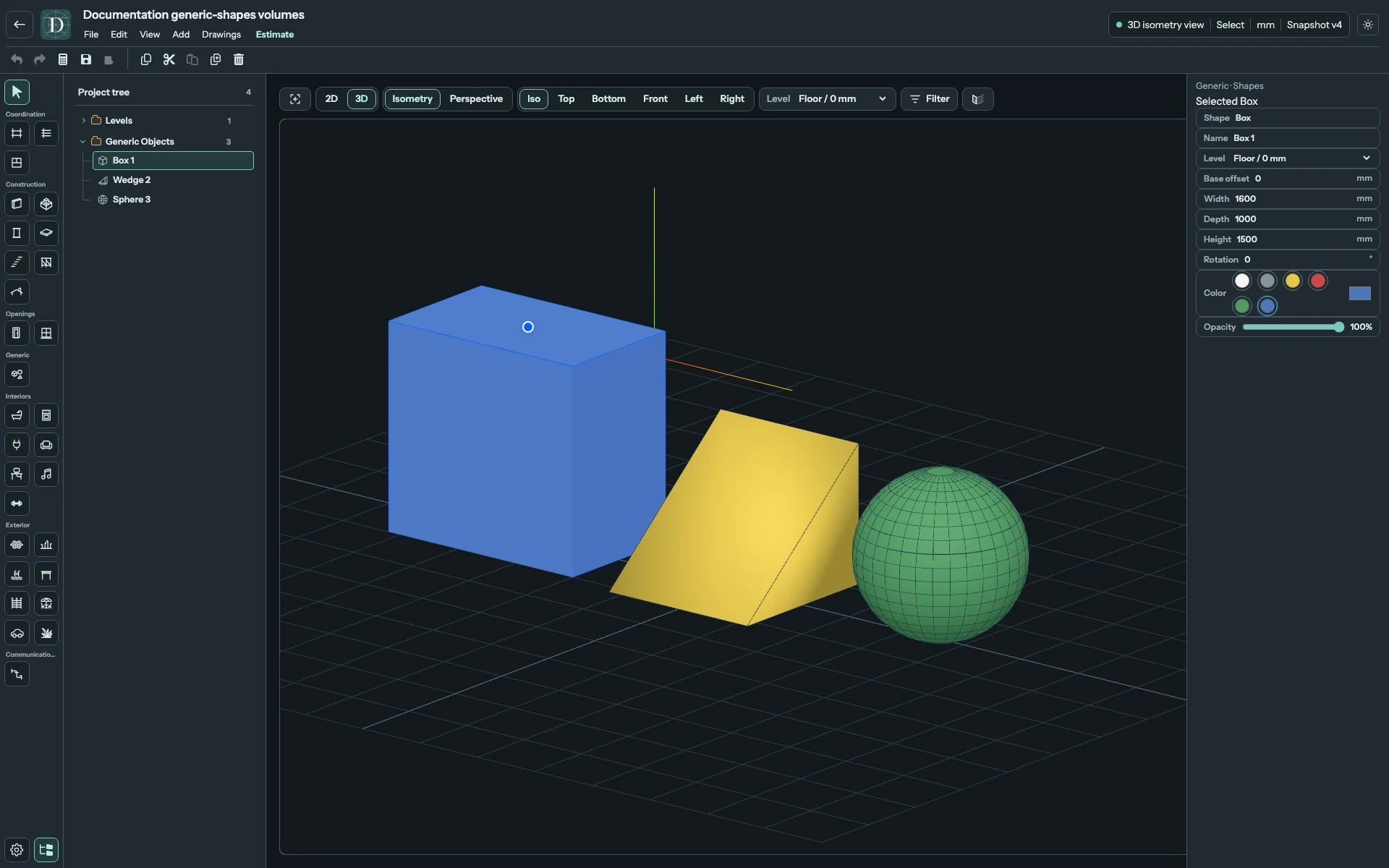Open the File menu
The height and width of the screenshot is (868, 1389).
[x=91, y=35]
